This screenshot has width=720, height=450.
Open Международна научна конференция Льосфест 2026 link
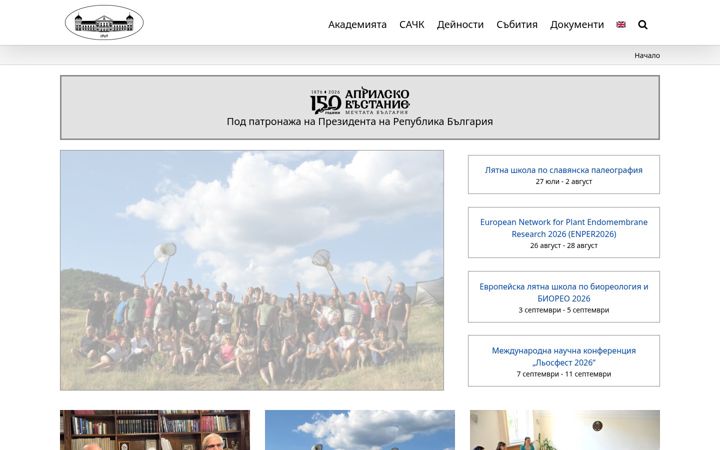pos(563,356)
